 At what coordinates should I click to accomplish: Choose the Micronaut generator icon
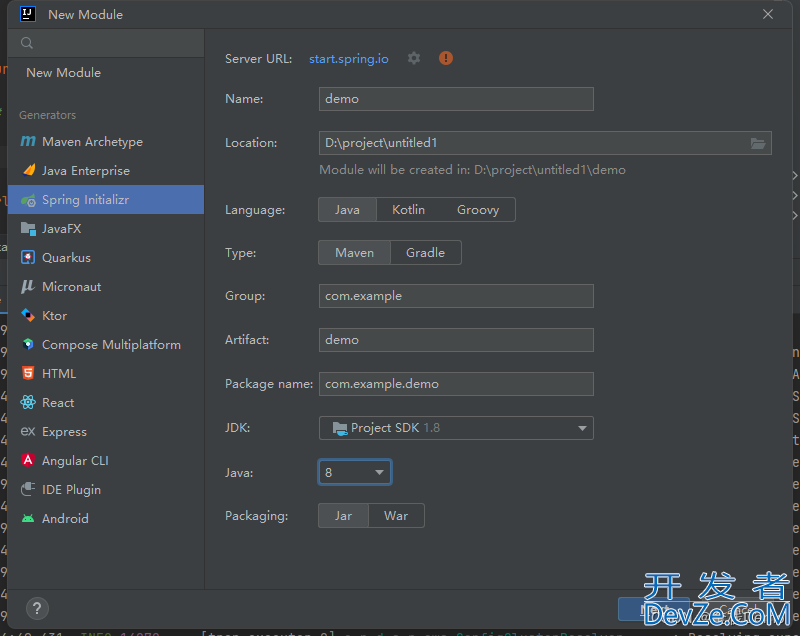click(28, 287)
